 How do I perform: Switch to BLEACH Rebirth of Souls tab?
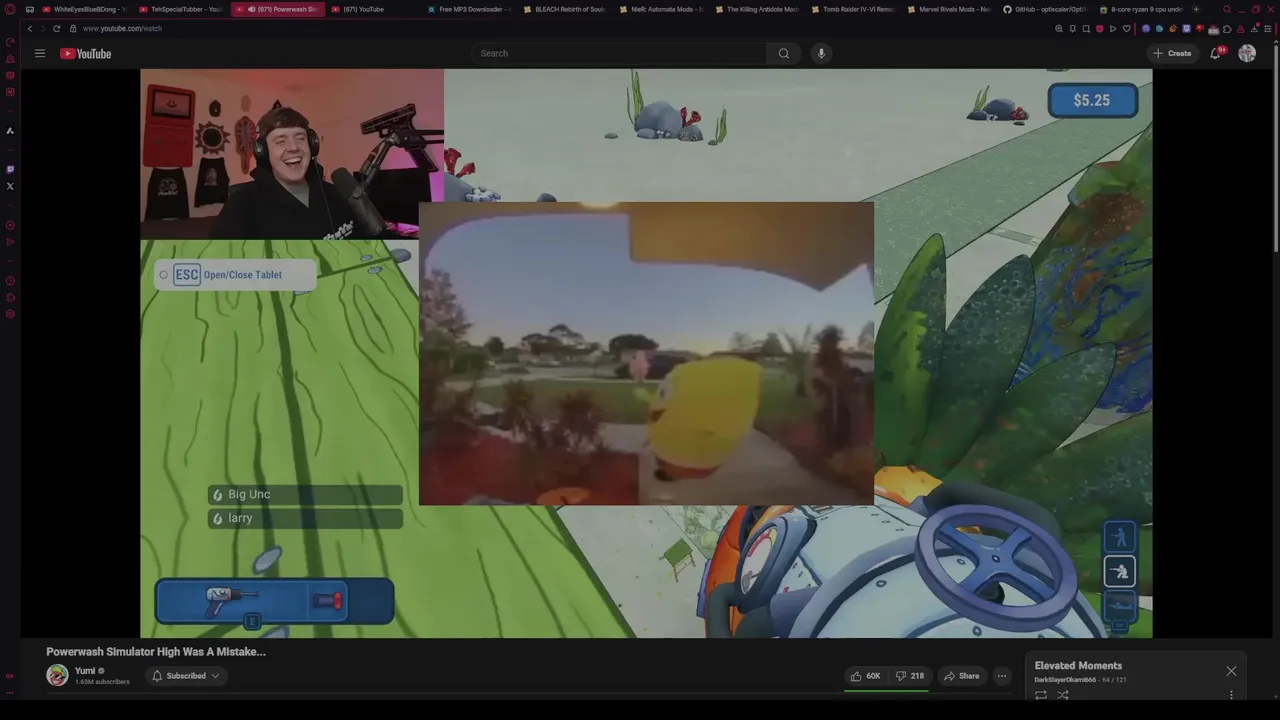coord(564,9)
